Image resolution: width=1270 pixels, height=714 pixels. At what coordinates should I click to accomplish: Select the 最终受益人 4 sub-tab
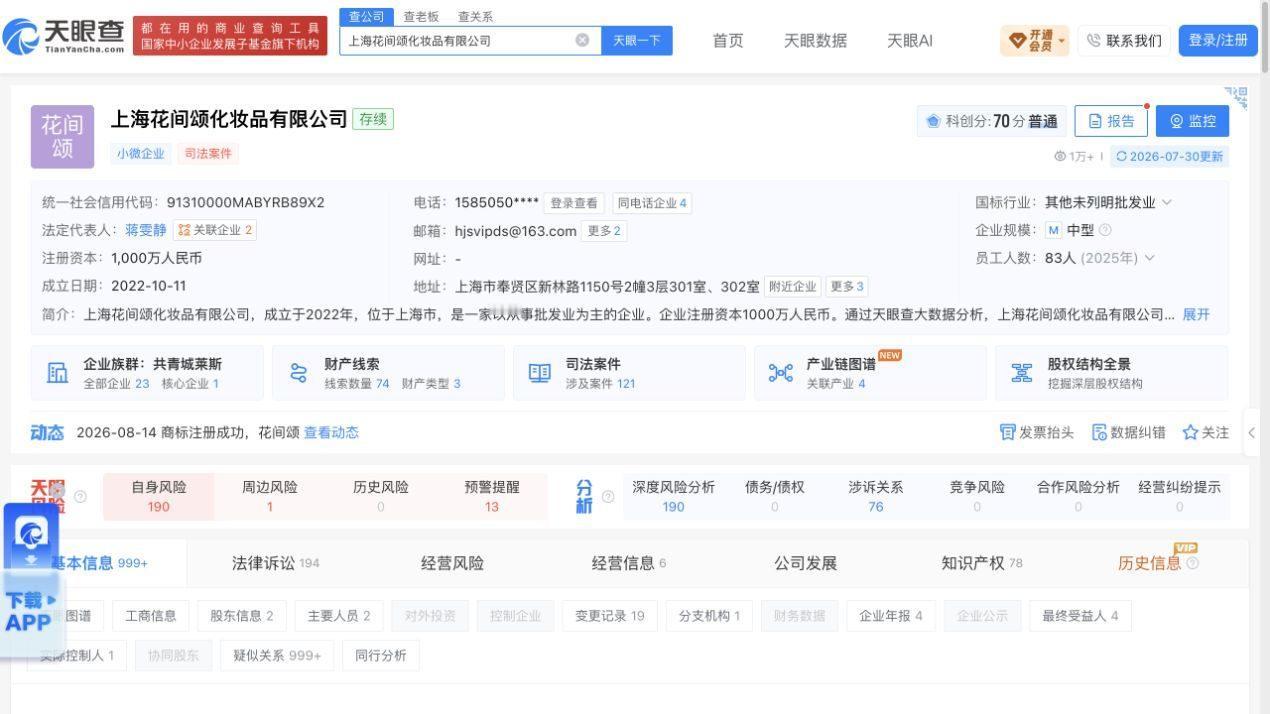coord(1081,616)
